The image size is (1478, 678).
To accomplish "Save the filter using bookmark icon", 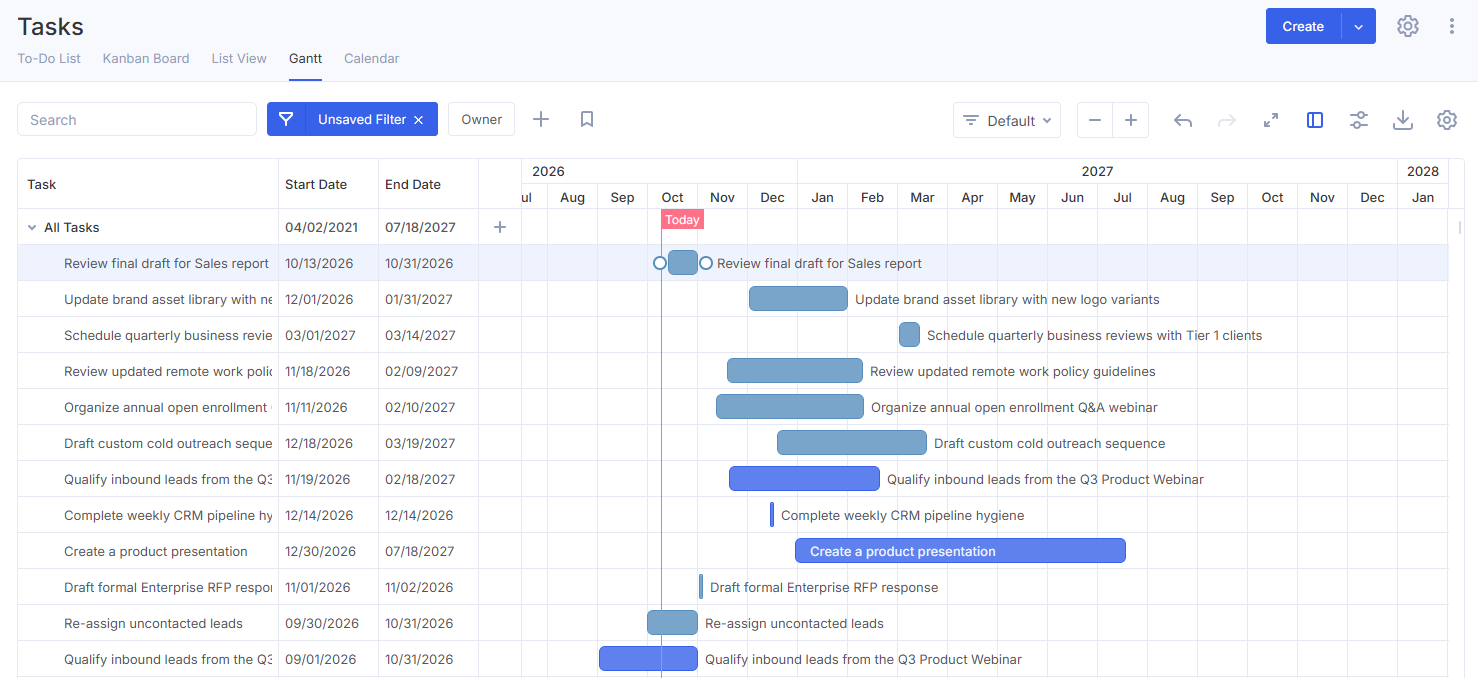I will (587, 119).
